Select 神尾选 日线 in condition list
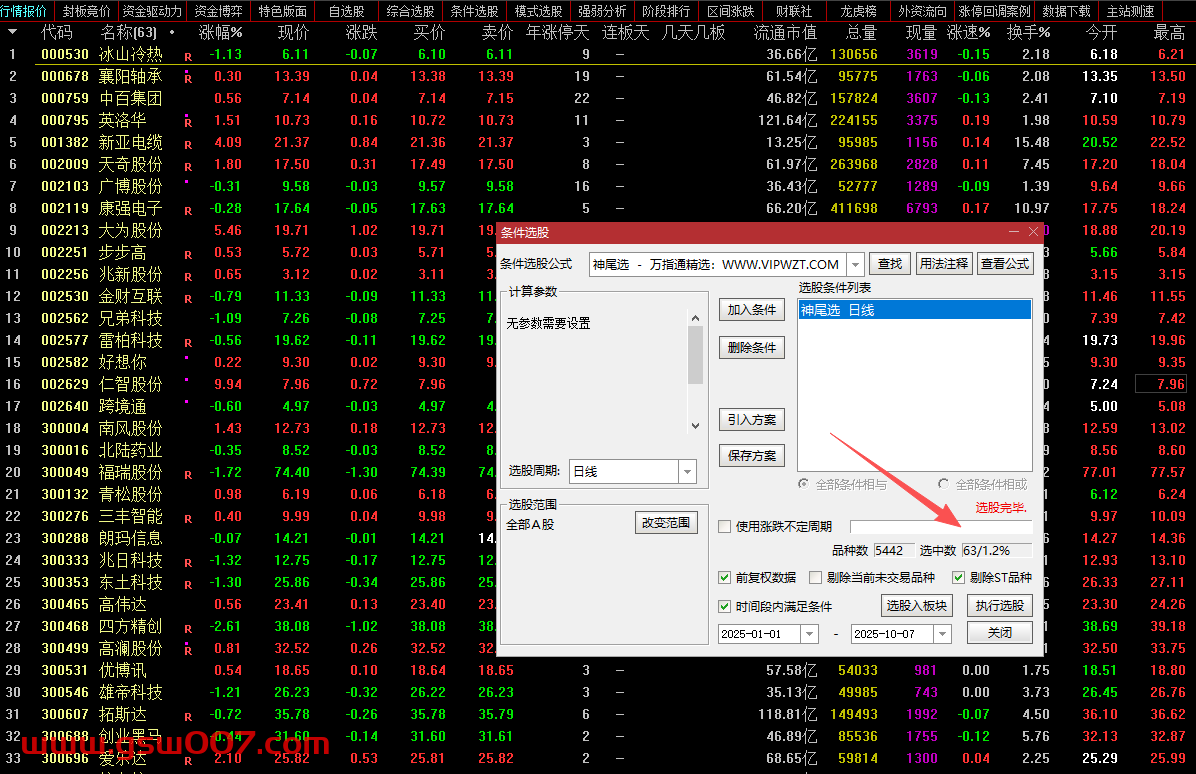1196x774 pixels. [914, 310]
